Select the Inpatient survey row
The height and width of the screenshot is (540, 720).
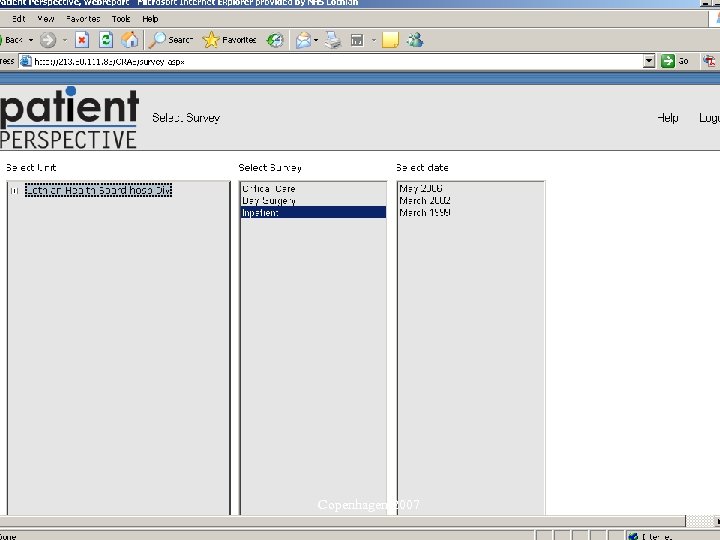(313, 213)
